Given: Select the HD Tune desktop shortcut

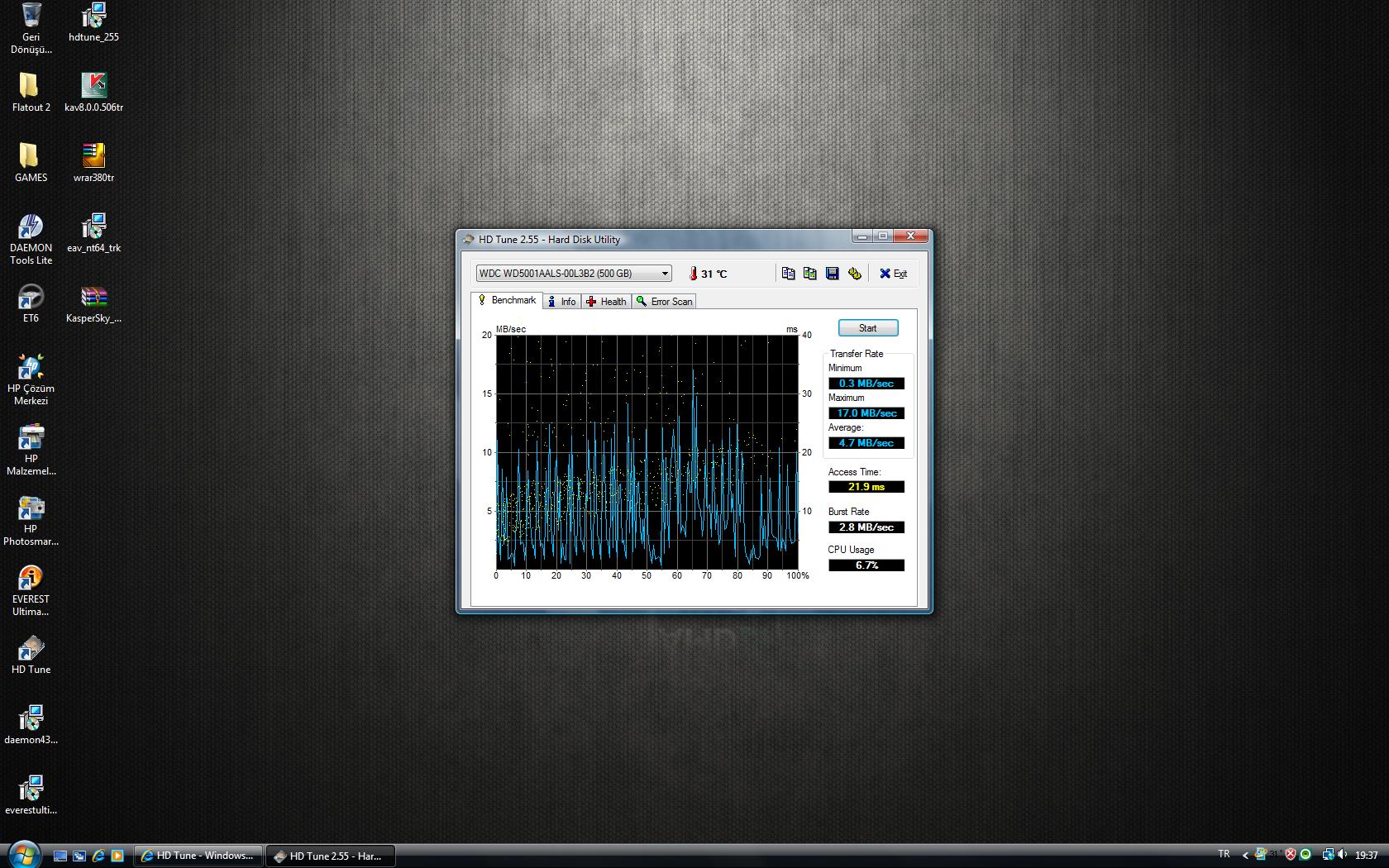Looking at the screenshot, I should (x=31, y=655).
